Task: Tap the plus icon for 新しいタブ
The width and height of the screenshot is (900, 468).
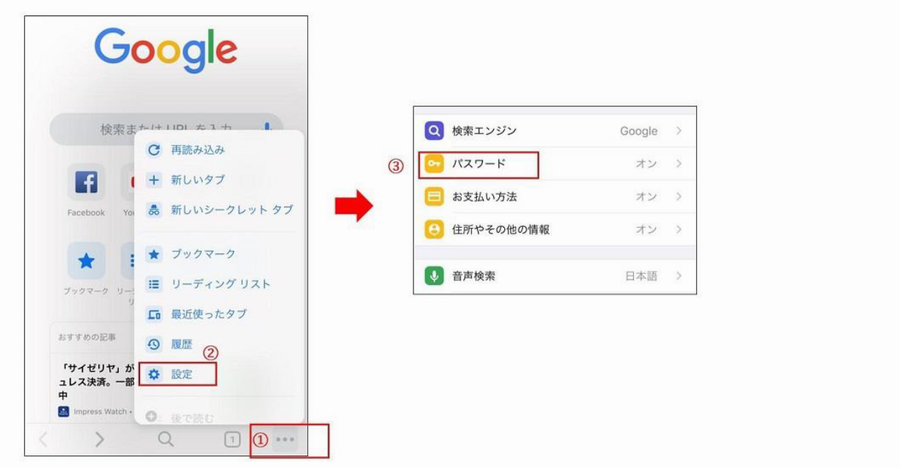Action: coord(154,180)
